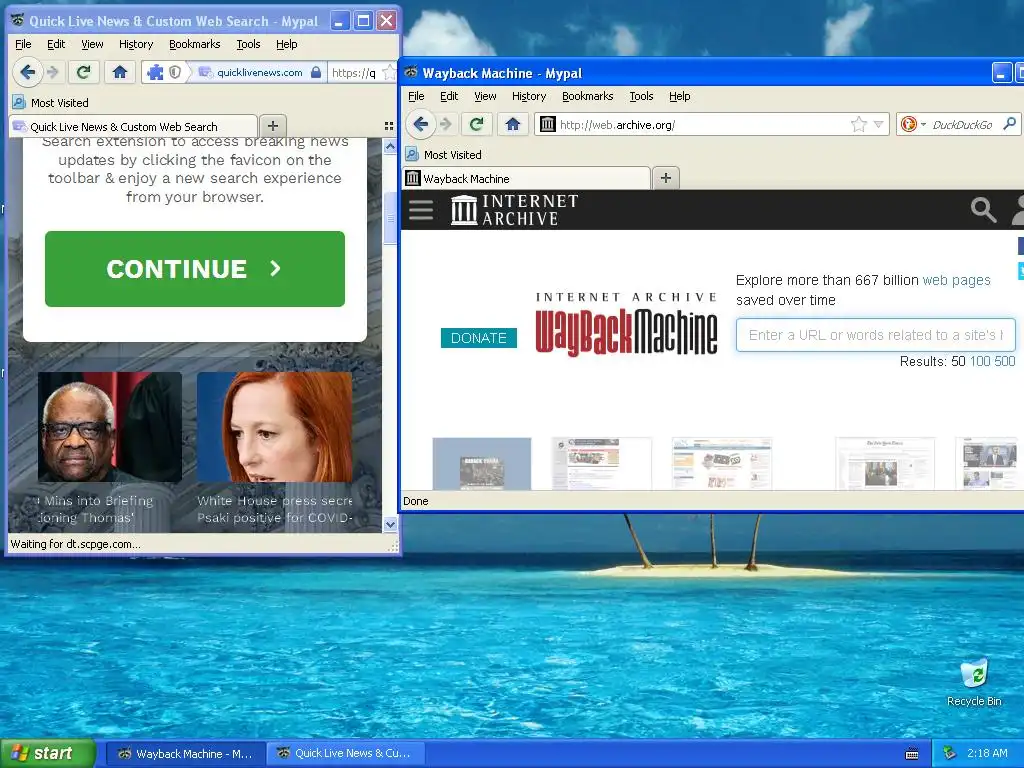
Task: Open Recycle Bin on desktop
Action: tap(974, 683)
